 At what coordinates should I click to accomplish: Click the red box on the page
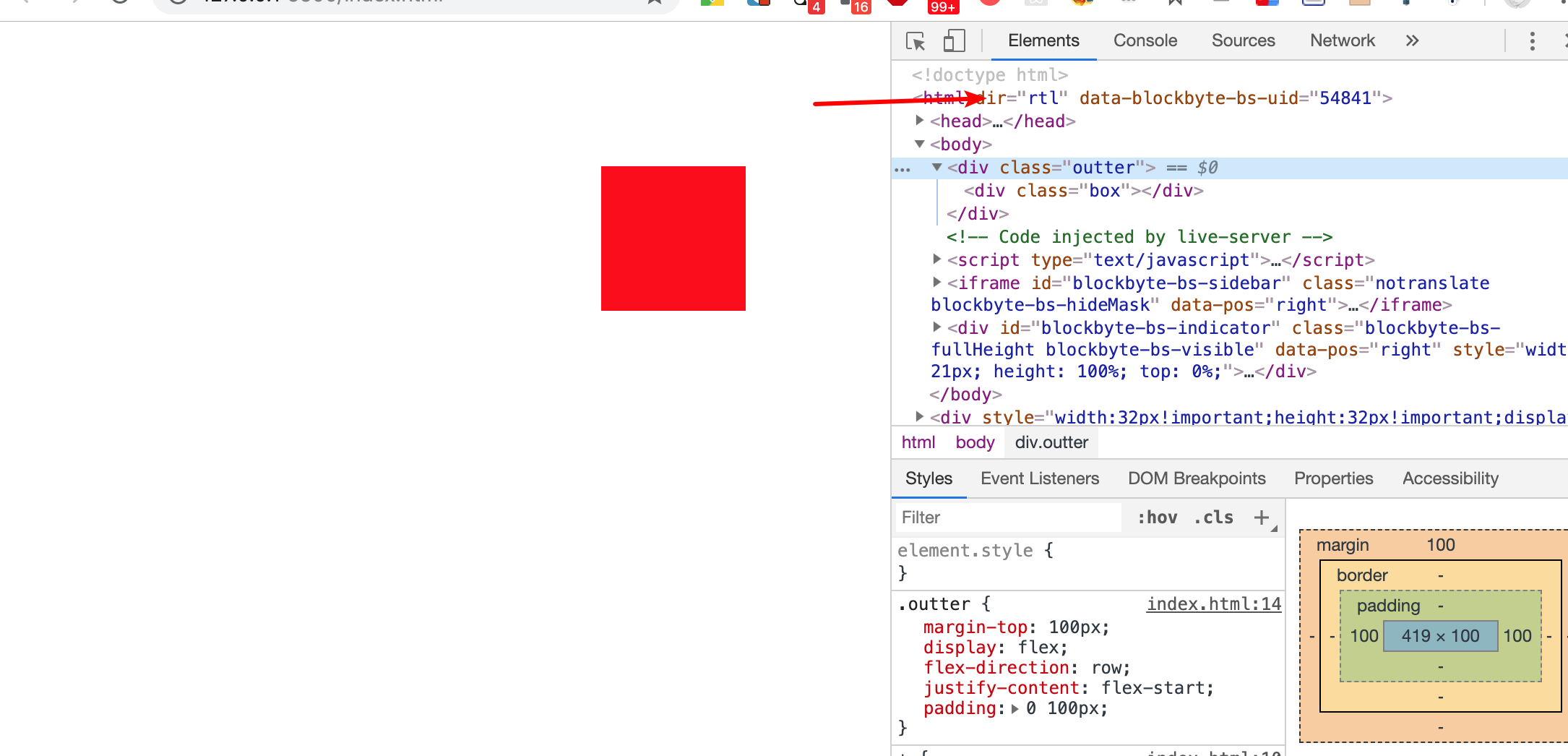tap(673, 239)
